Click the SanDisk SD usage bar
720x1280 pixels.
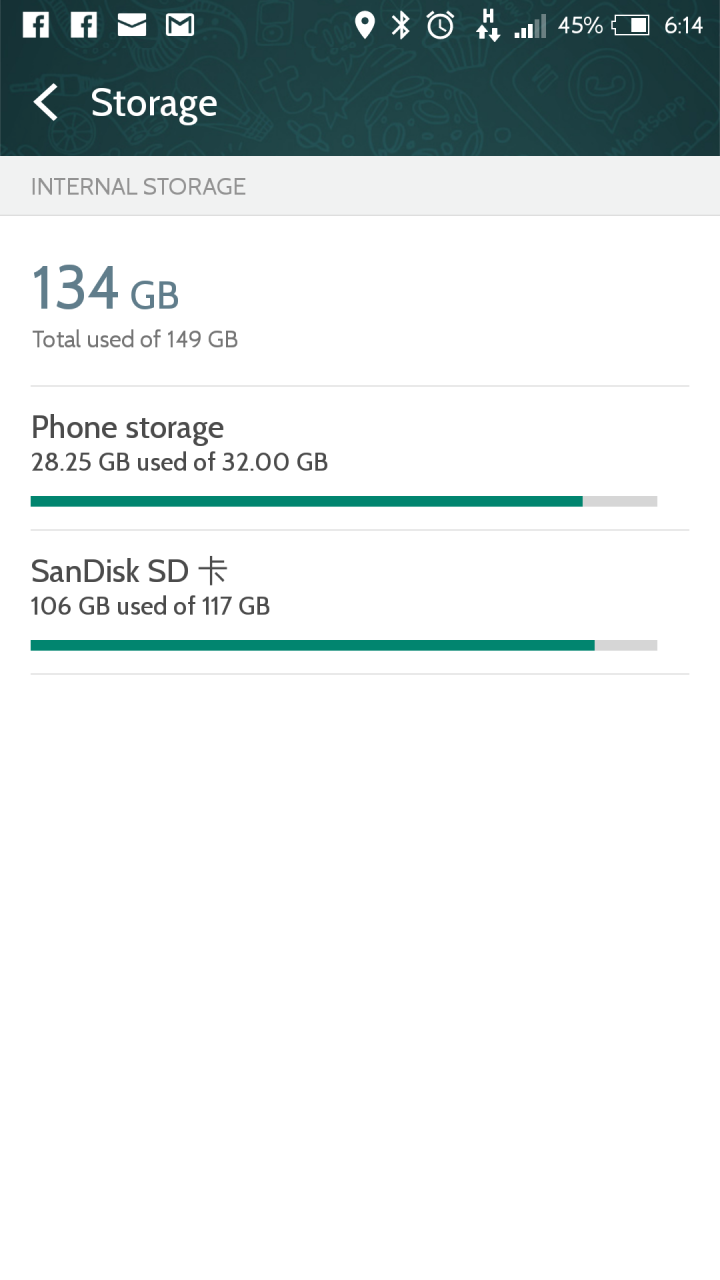click(344, 645)
